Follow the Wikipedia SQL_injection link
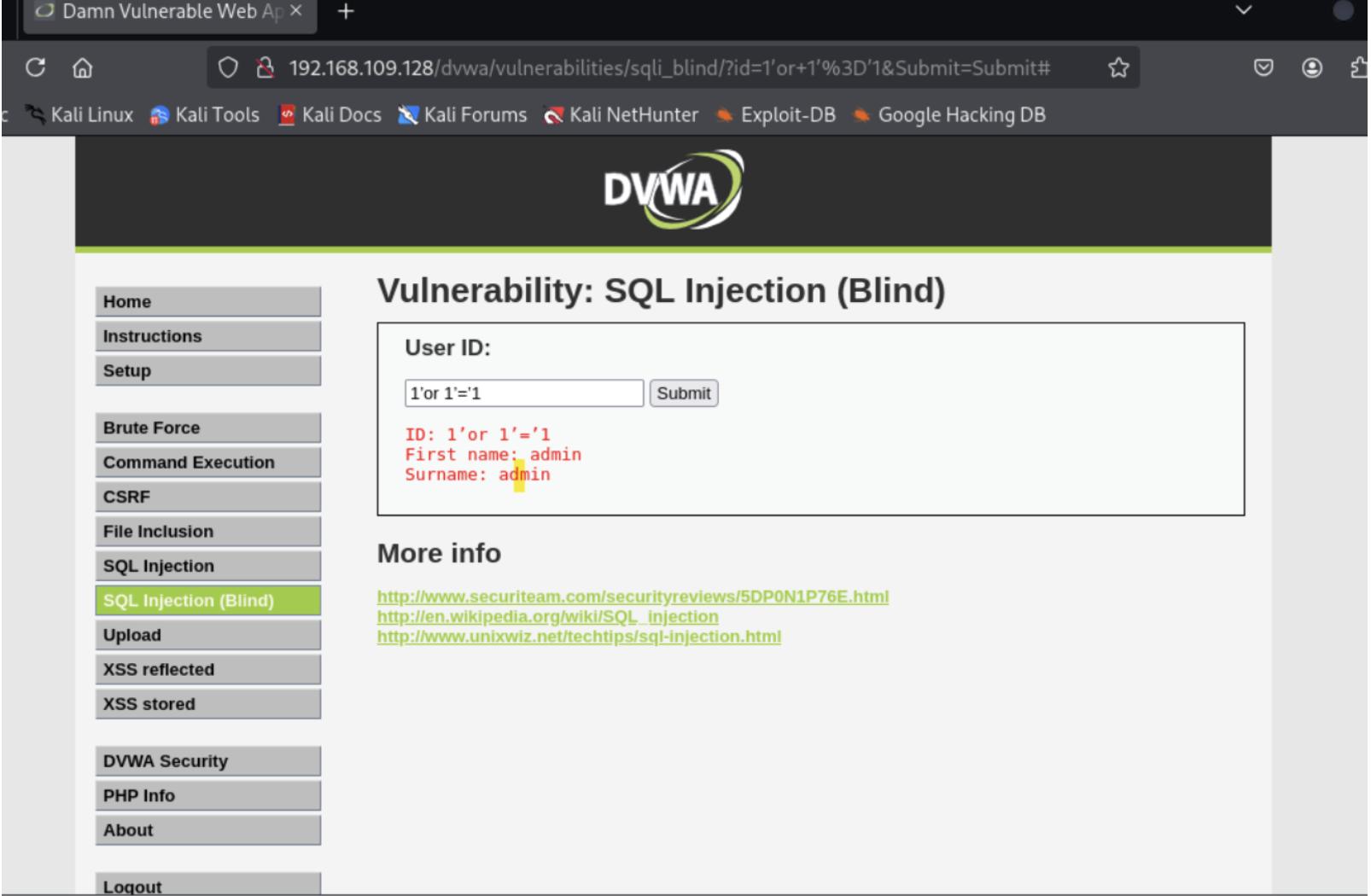This screenshot has height=896, width=1371. click(548, 616)
